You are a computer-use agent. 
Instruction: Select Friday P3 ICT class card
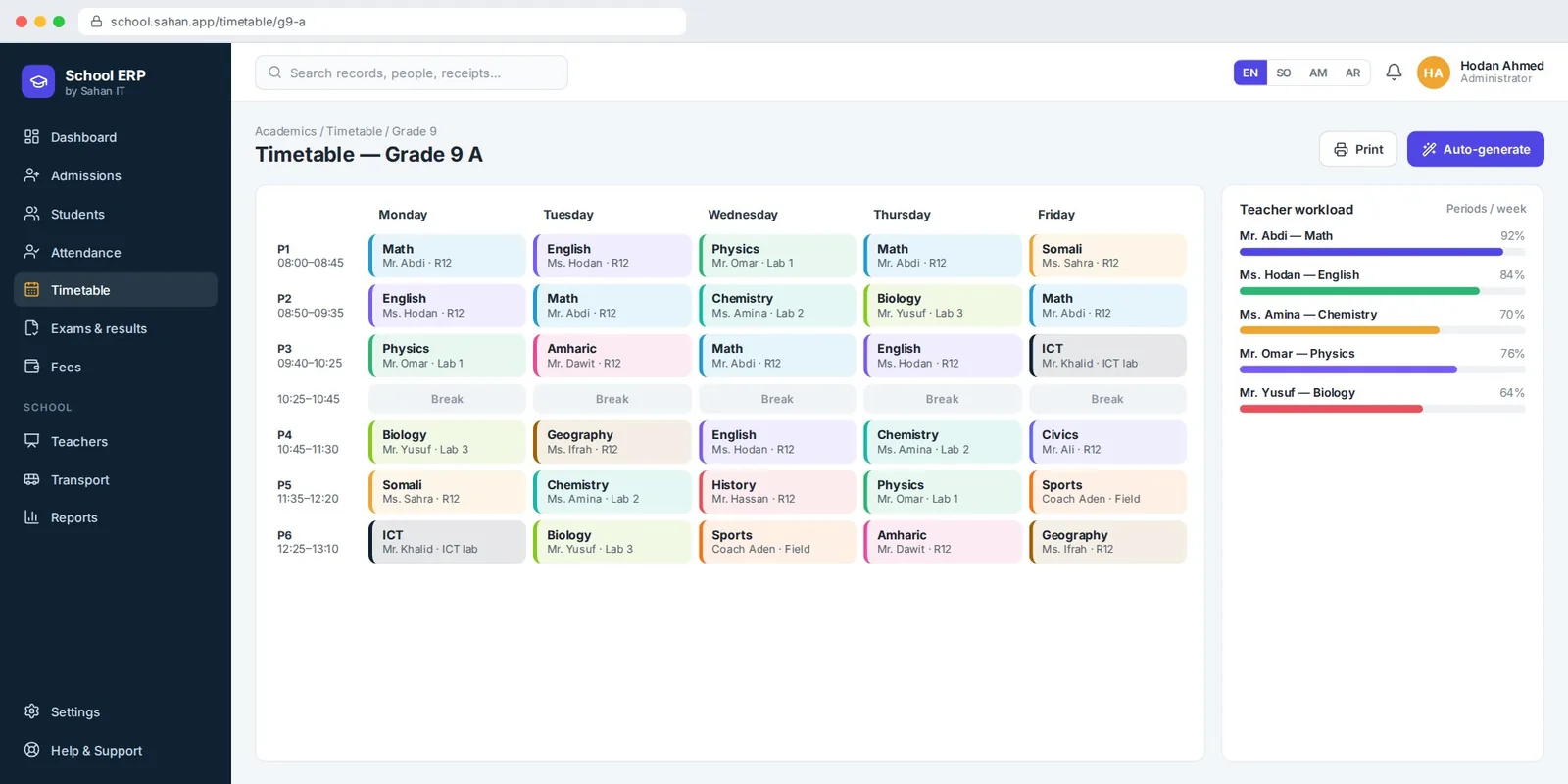[x=1107, y=355]
